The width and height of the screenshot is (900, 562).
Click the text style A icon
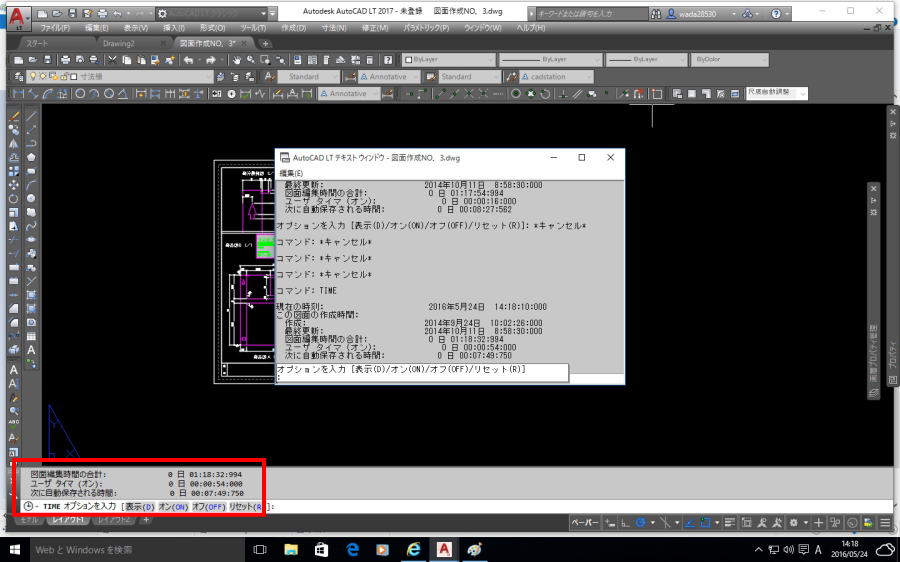click(269, 76)
